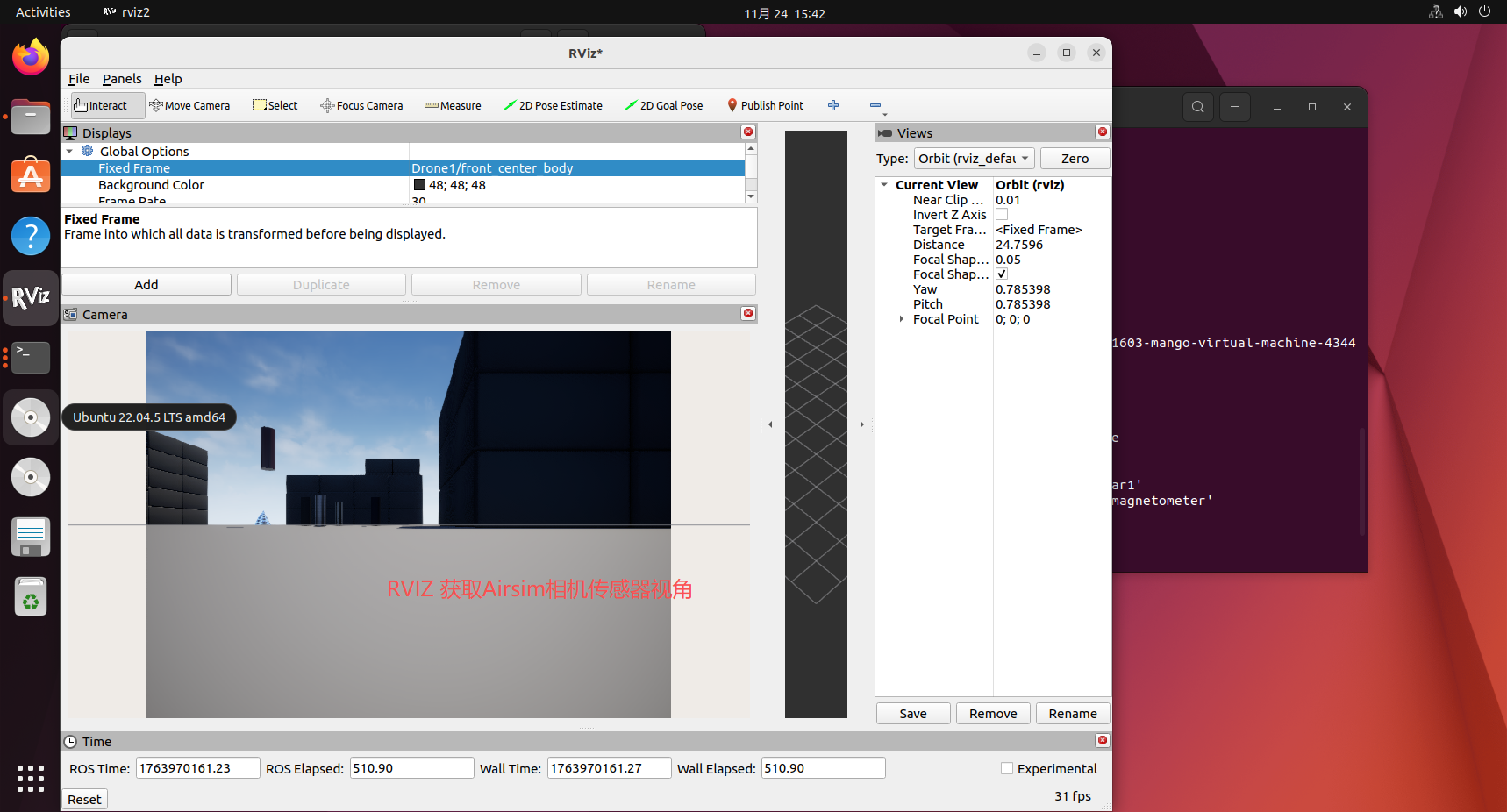Open the clock and calendar menu
The image size is (1507, 812).
tap(784, 13)
